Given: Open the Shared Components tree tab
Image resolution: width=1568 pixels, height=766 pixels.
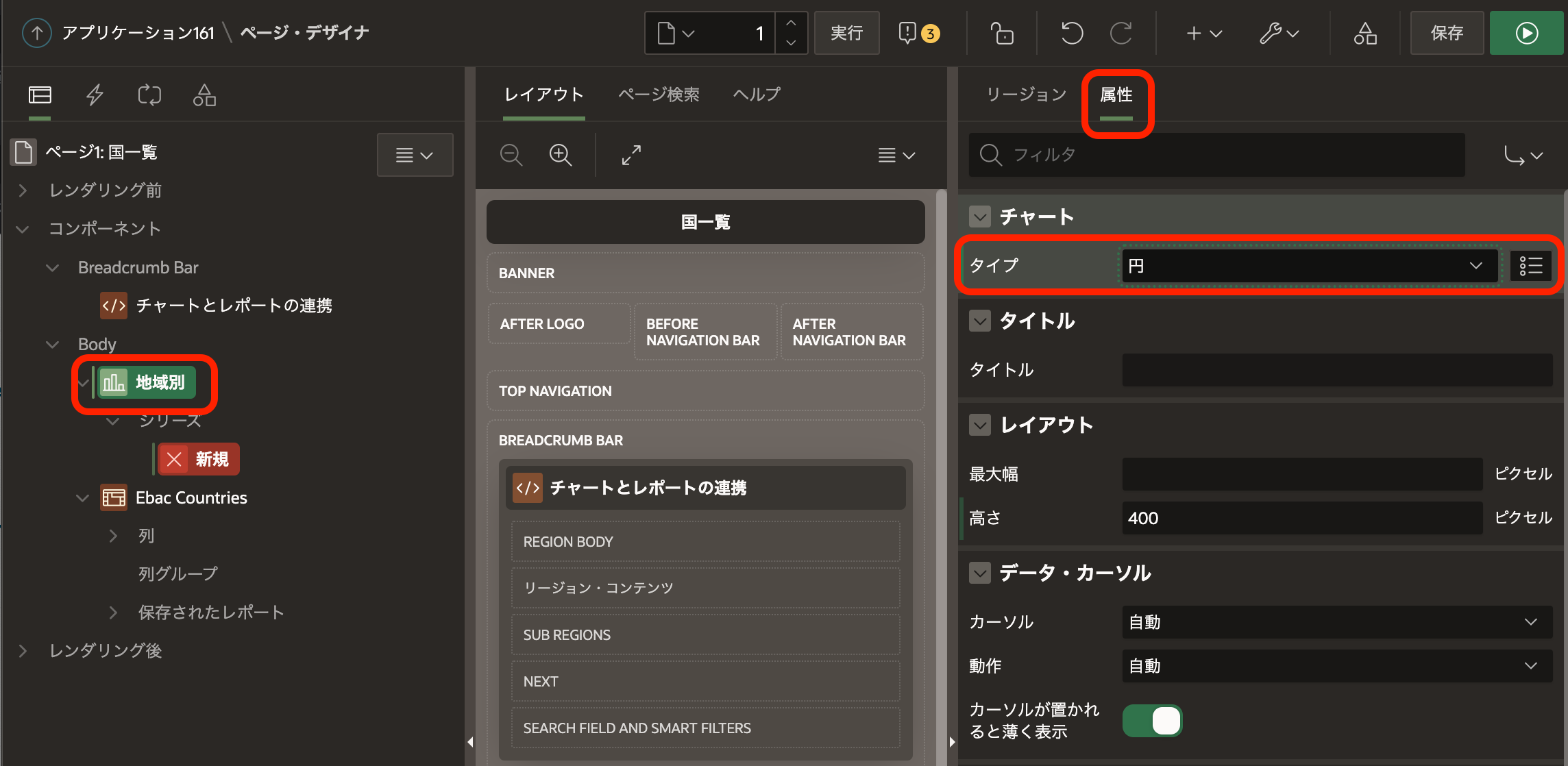Looking at the screenshot, I should pyautogui.click(x=204, y=95).
